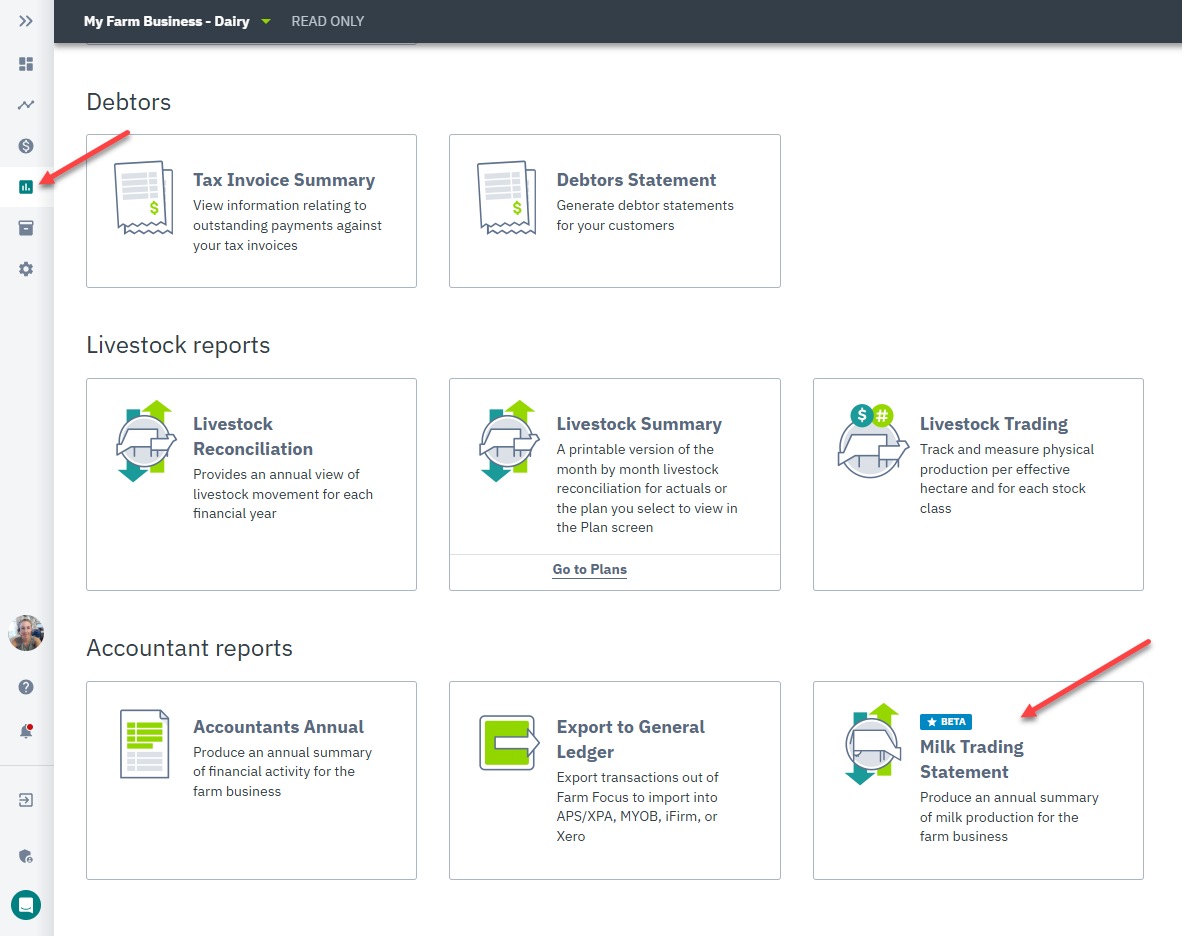Click the dollar coin icon in the sidebar
The width and height of the screenshot is (1182, 936).
tap(26, 145)
